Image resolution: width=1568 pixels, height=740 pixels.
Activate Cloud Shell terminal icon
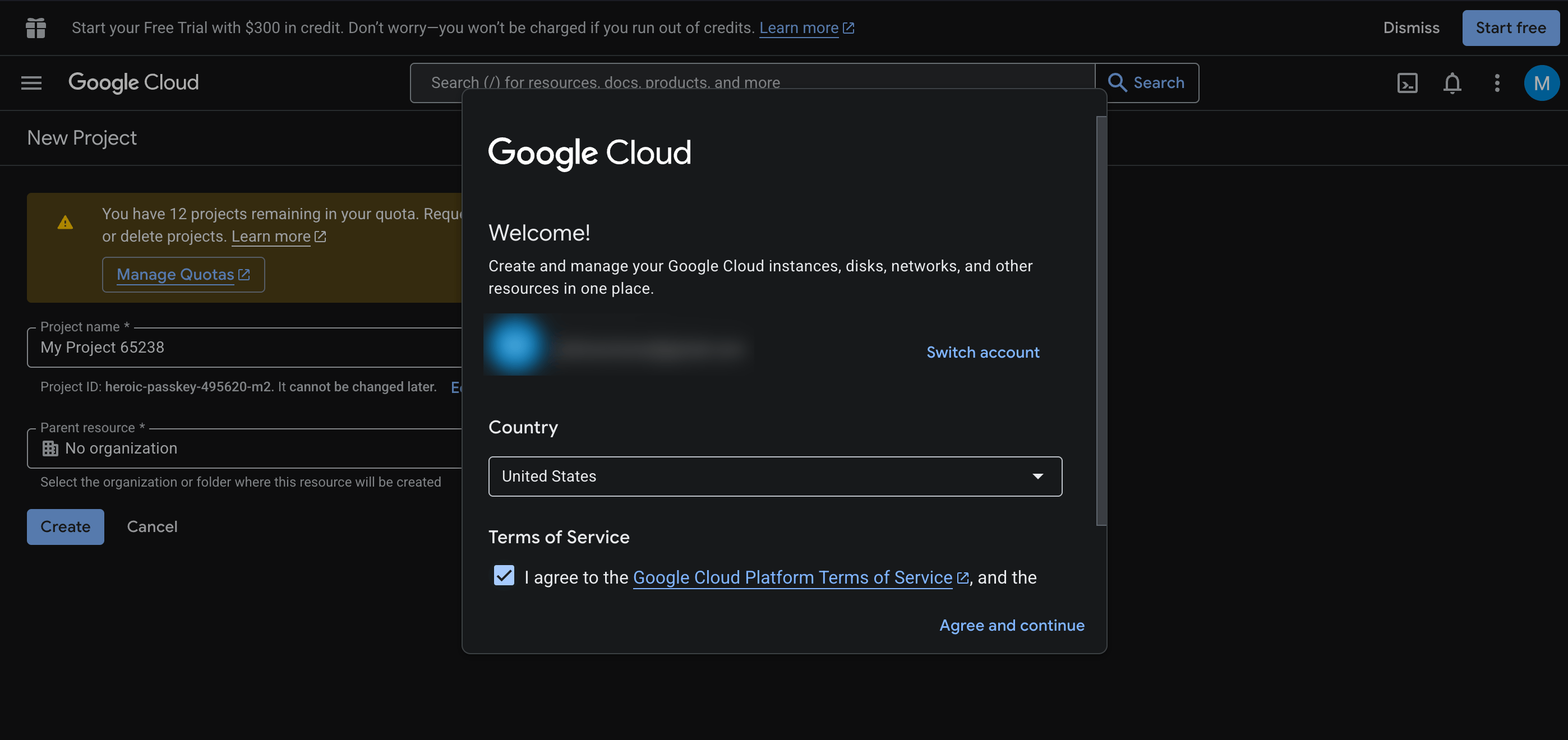point(1407,83)
